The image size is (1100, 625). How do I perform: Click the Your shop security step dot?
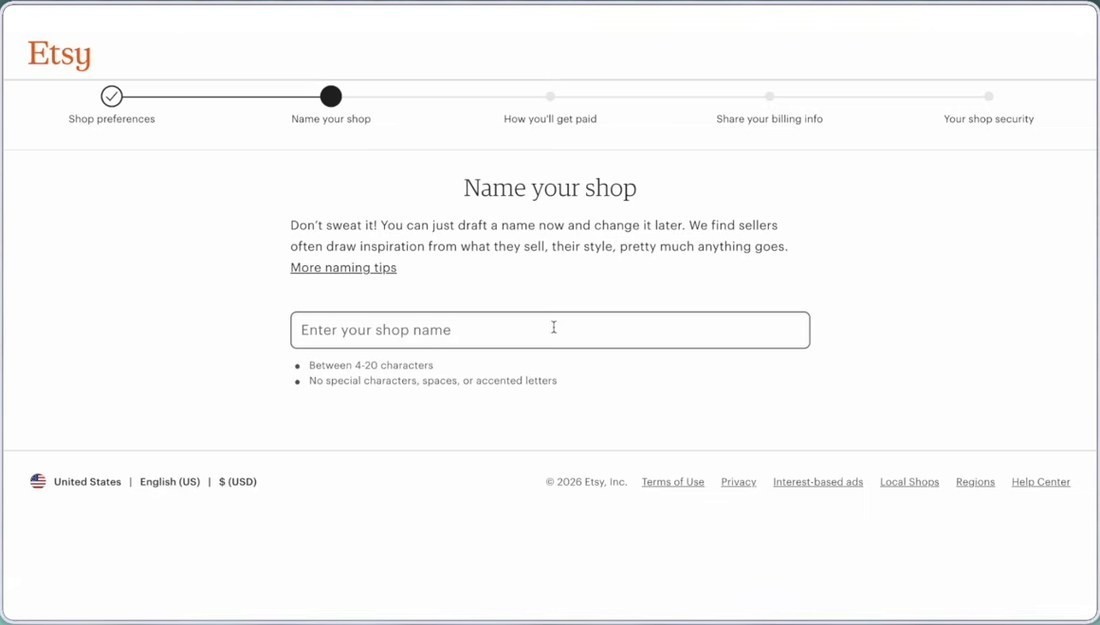(x=988, y=96)
